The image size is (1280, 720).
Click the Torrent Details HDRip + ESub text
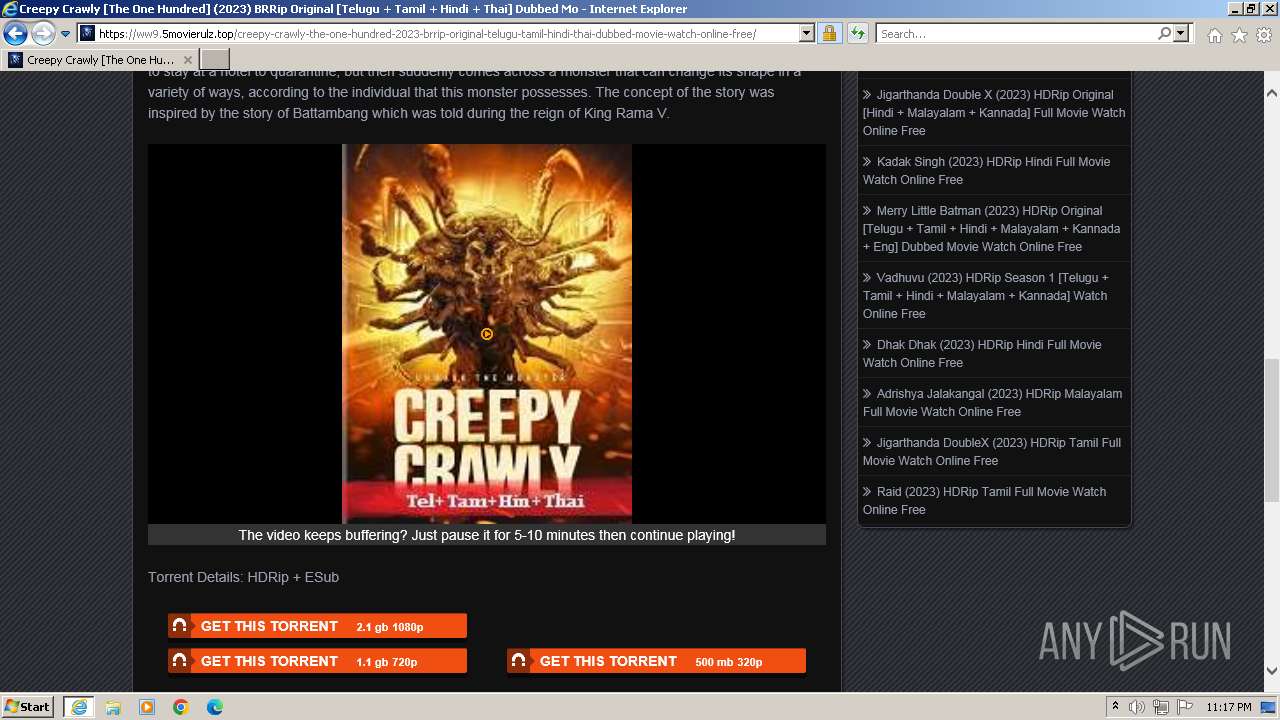tap(243, 577)
